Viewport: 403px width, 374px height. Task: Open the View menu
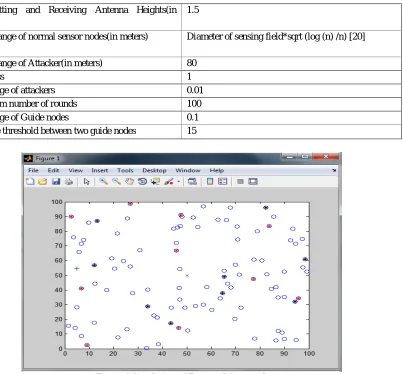point(76,170)
